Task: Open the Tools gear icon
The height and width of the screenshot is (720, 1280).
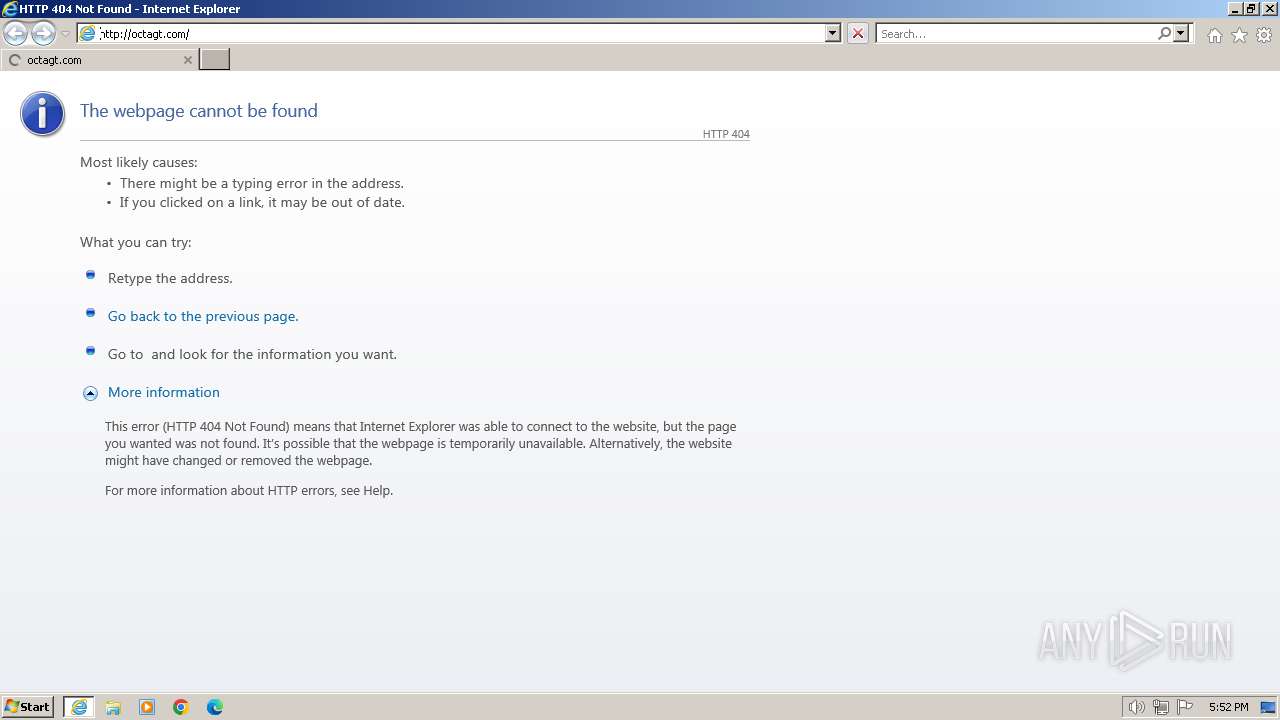Action: tap(1264, 35)
